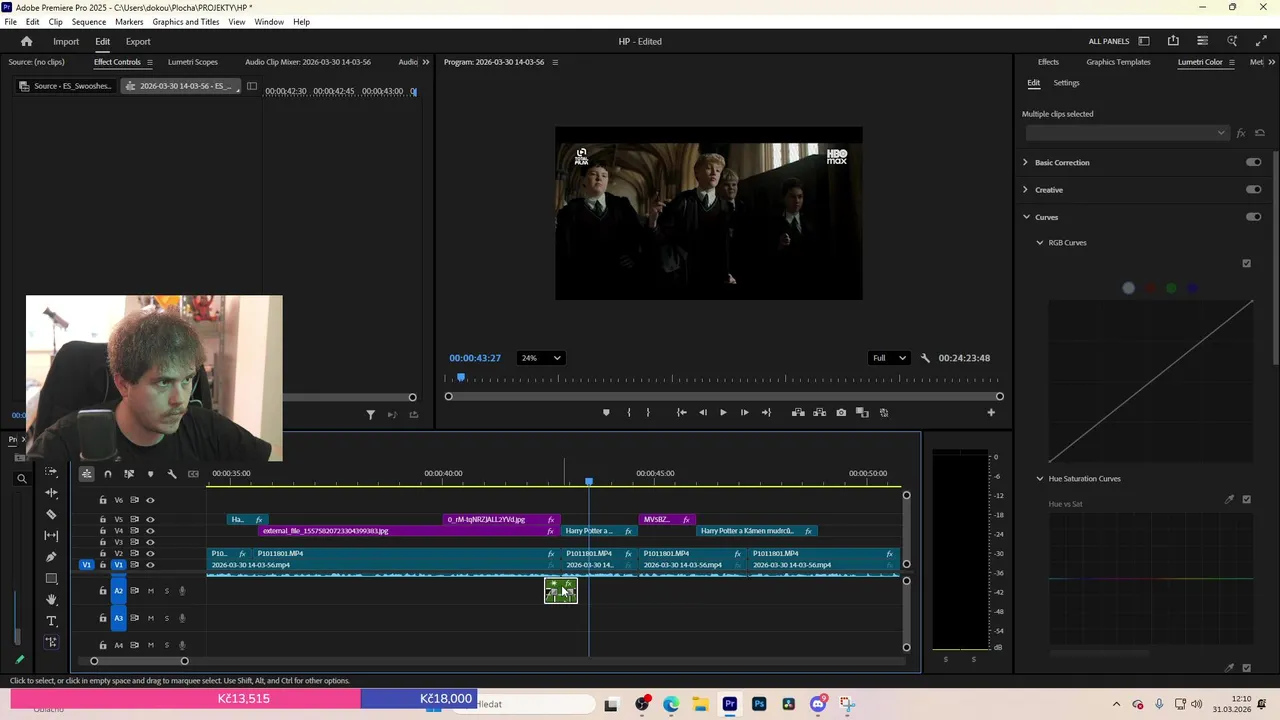The height and width of the screenshot is (720, 1280).
Task: Toggle Creative section switch
Action: coord(1253,189)
